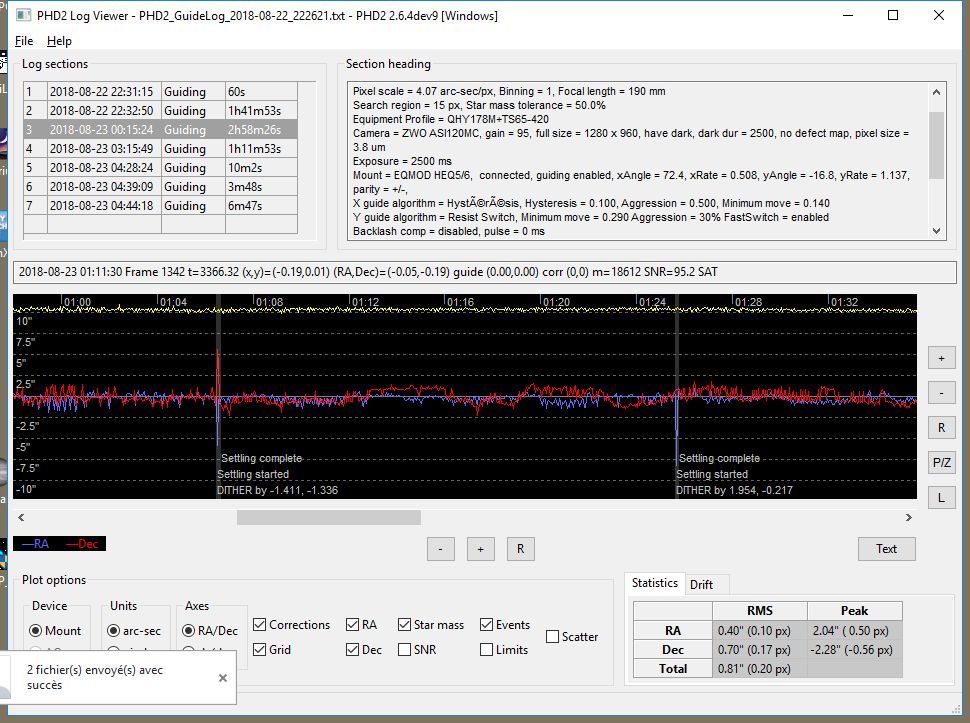Click horizontal zoom in plus button below graph
The width and height of the screenshot is (970, 723).
point(480,549)
